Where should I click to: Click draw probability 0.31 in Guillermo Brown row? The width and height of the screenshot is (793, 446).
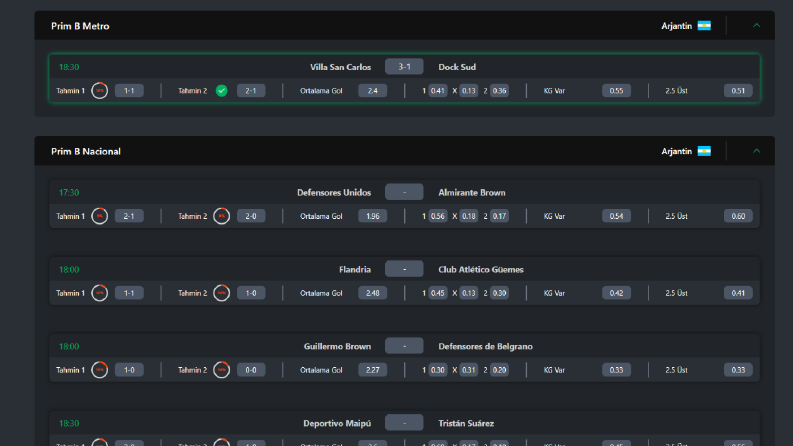click(469, 370)
